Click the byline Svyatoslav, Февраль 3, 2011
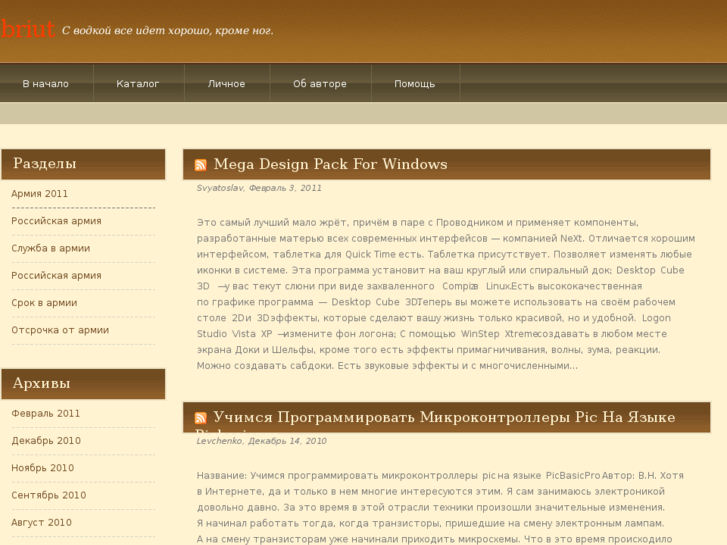This screenshot has height=545, width=727. pyautogui.click(x=259, y=188)
